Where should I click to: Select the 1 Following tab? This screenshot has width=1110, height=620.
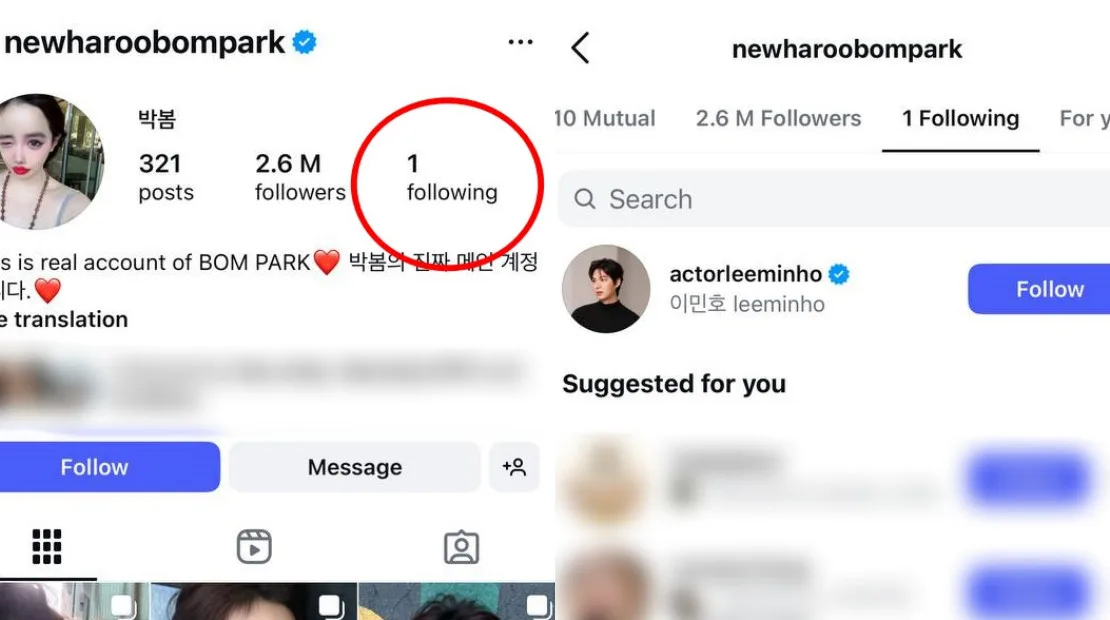(x=960, y=118)
